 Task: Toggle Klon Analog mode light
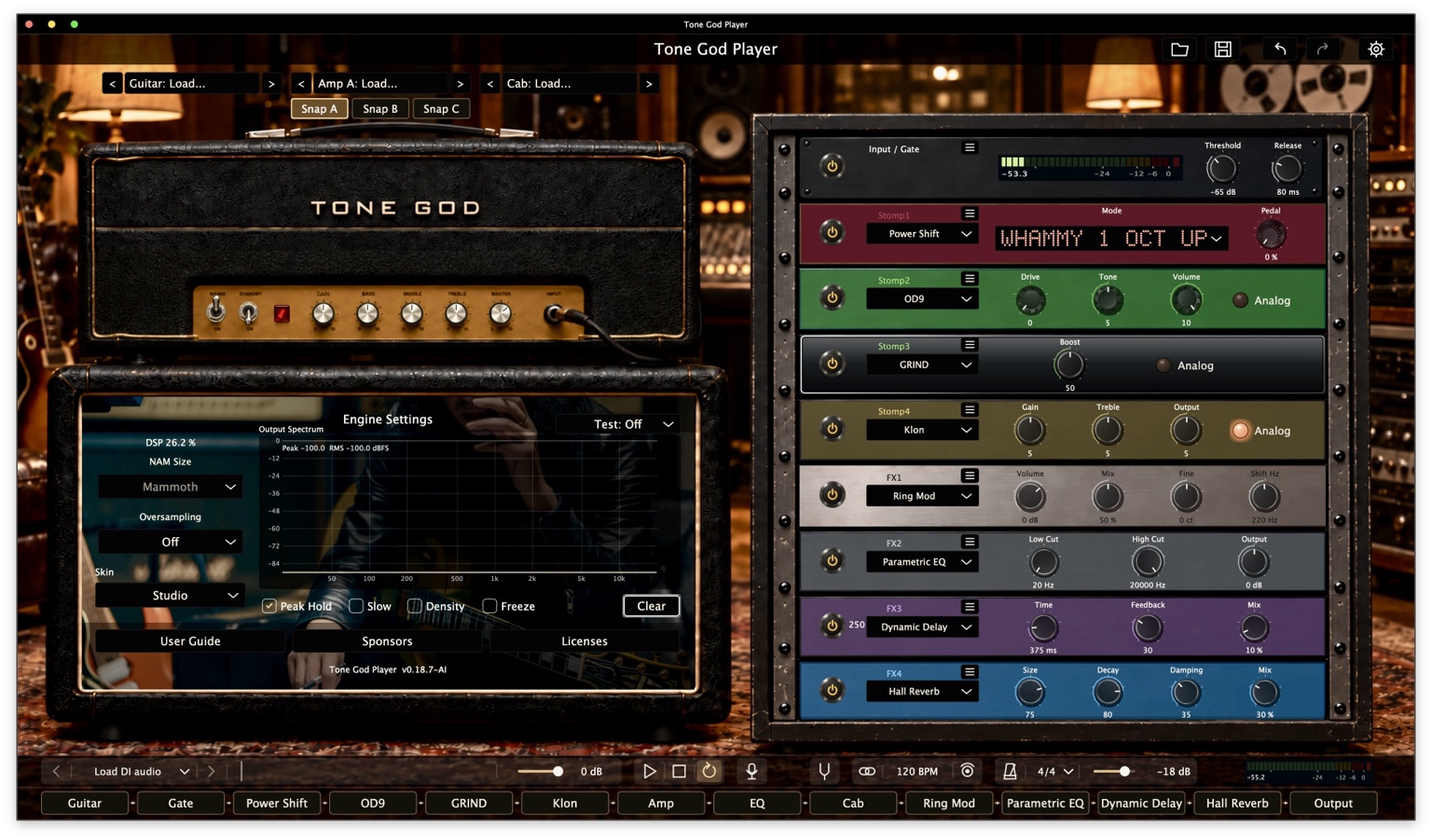[1240, 431]
